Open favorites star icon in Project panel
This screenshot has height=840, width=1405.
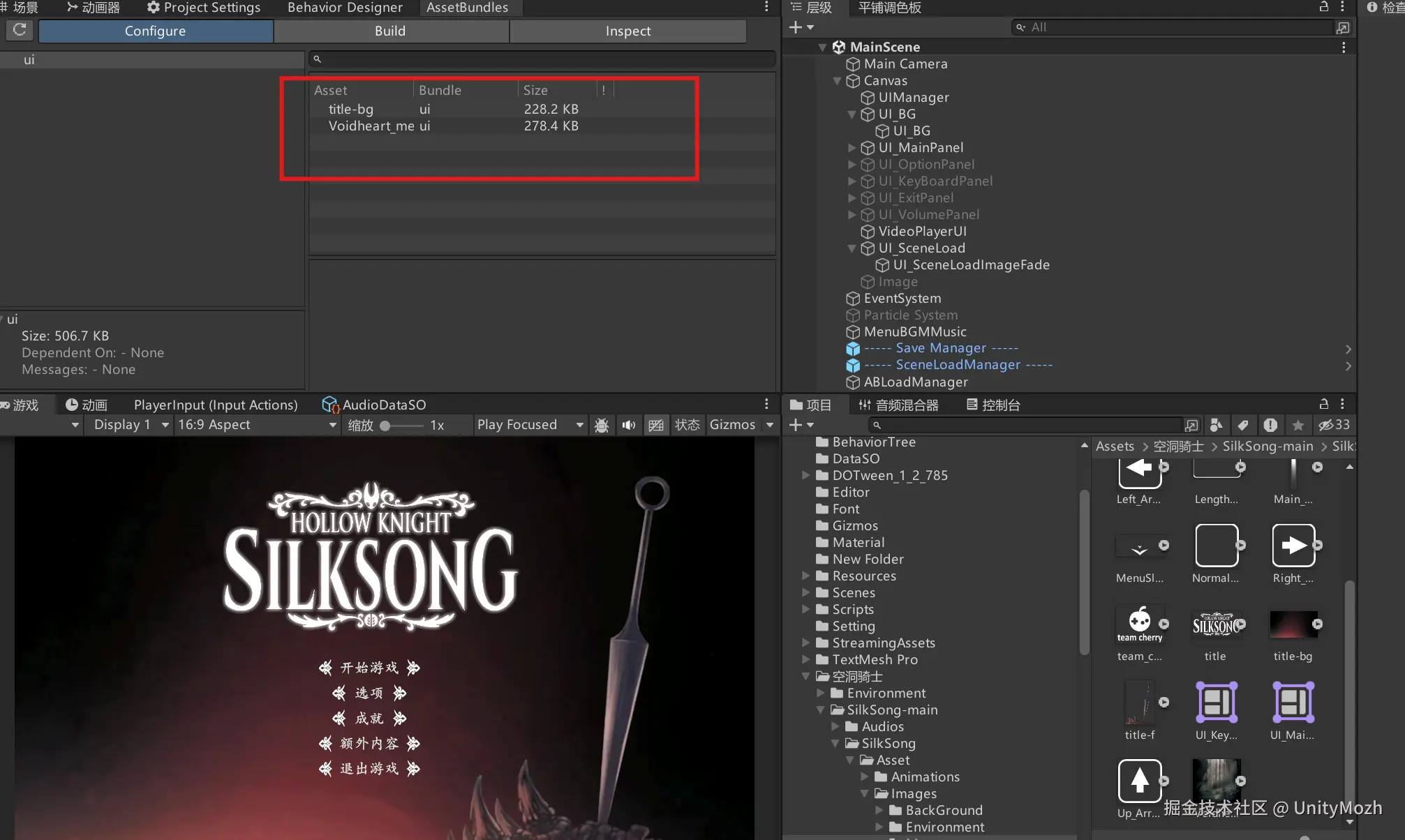1298,425
